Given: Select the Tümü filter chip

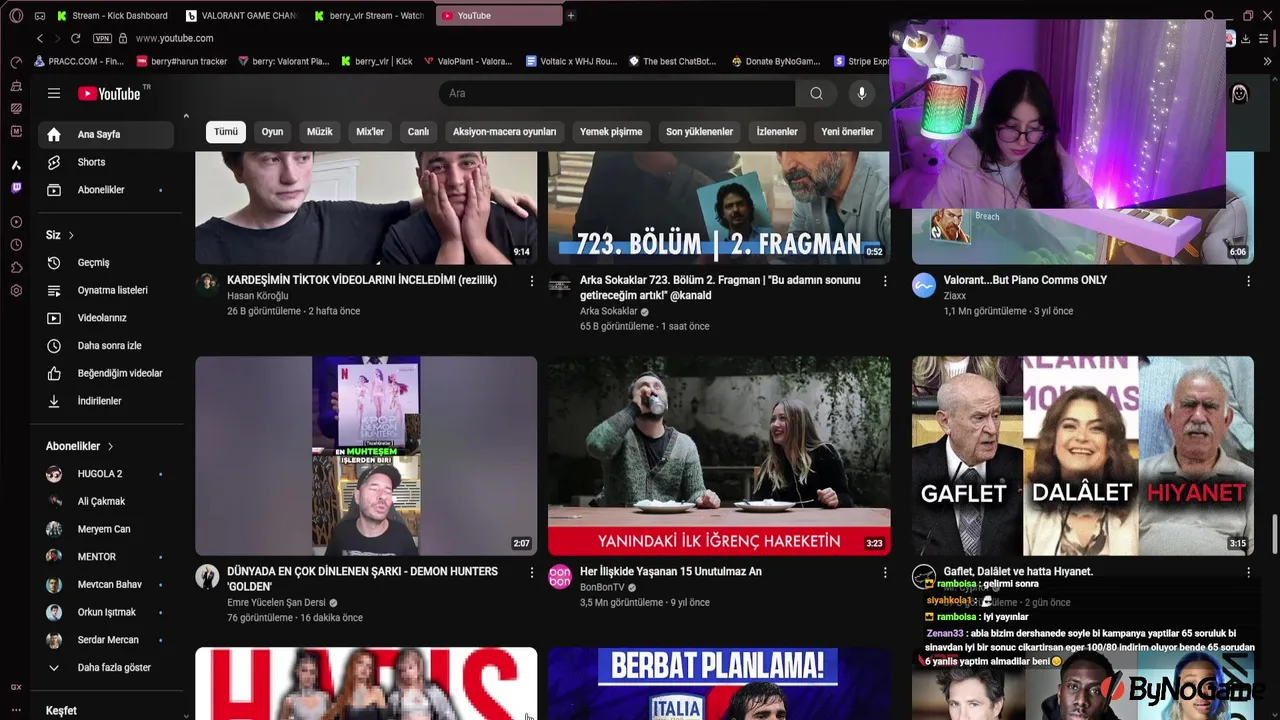Looking at the screenshot, I should [x=226, y=132].
